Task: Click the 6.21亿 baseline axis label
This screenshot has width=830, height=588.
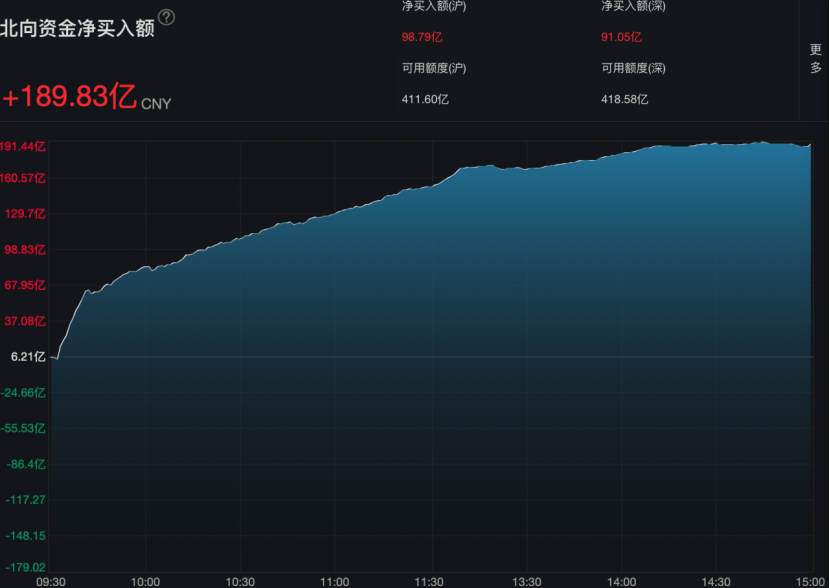Action: tap(28, 356)
